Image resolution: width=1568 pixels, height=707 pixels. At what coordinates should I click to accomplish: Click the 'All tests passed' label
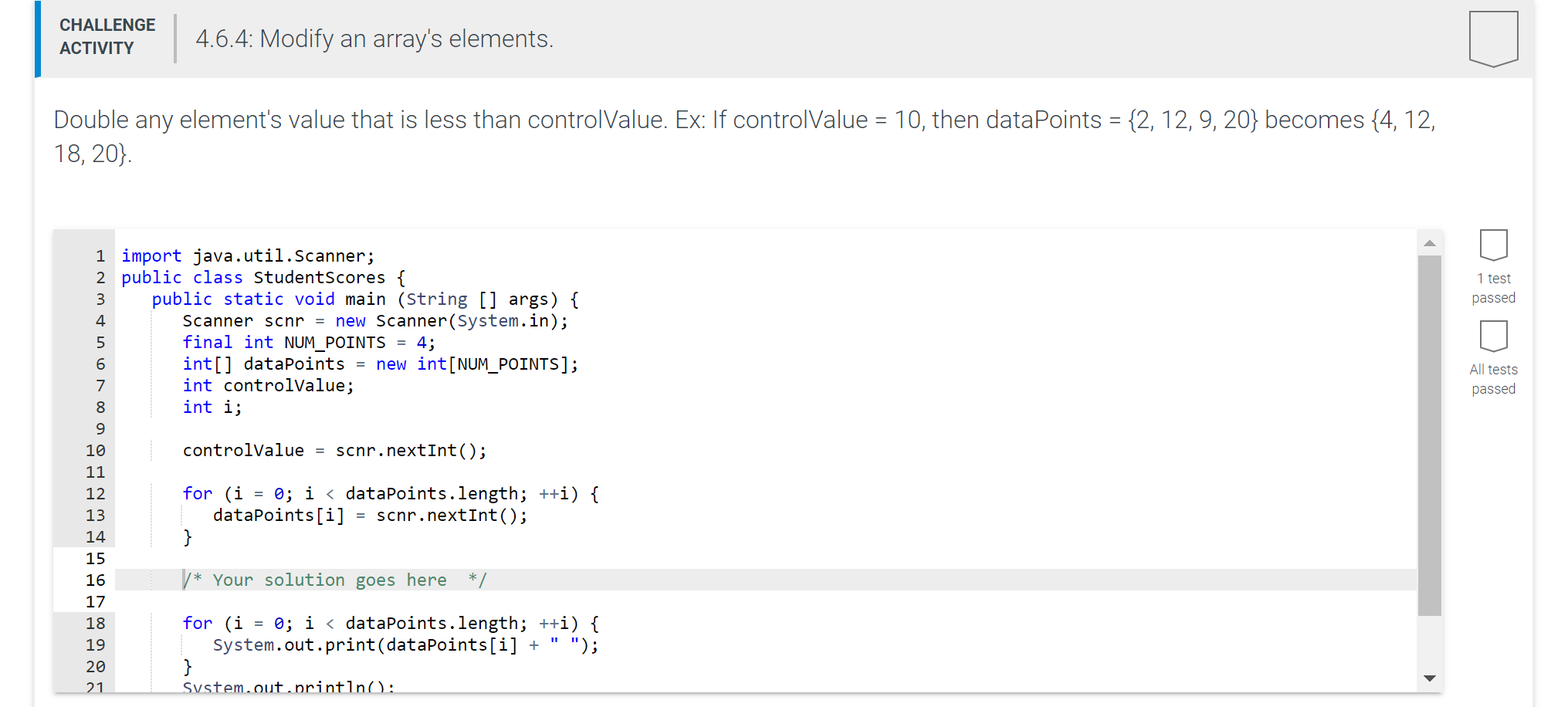1493,379
